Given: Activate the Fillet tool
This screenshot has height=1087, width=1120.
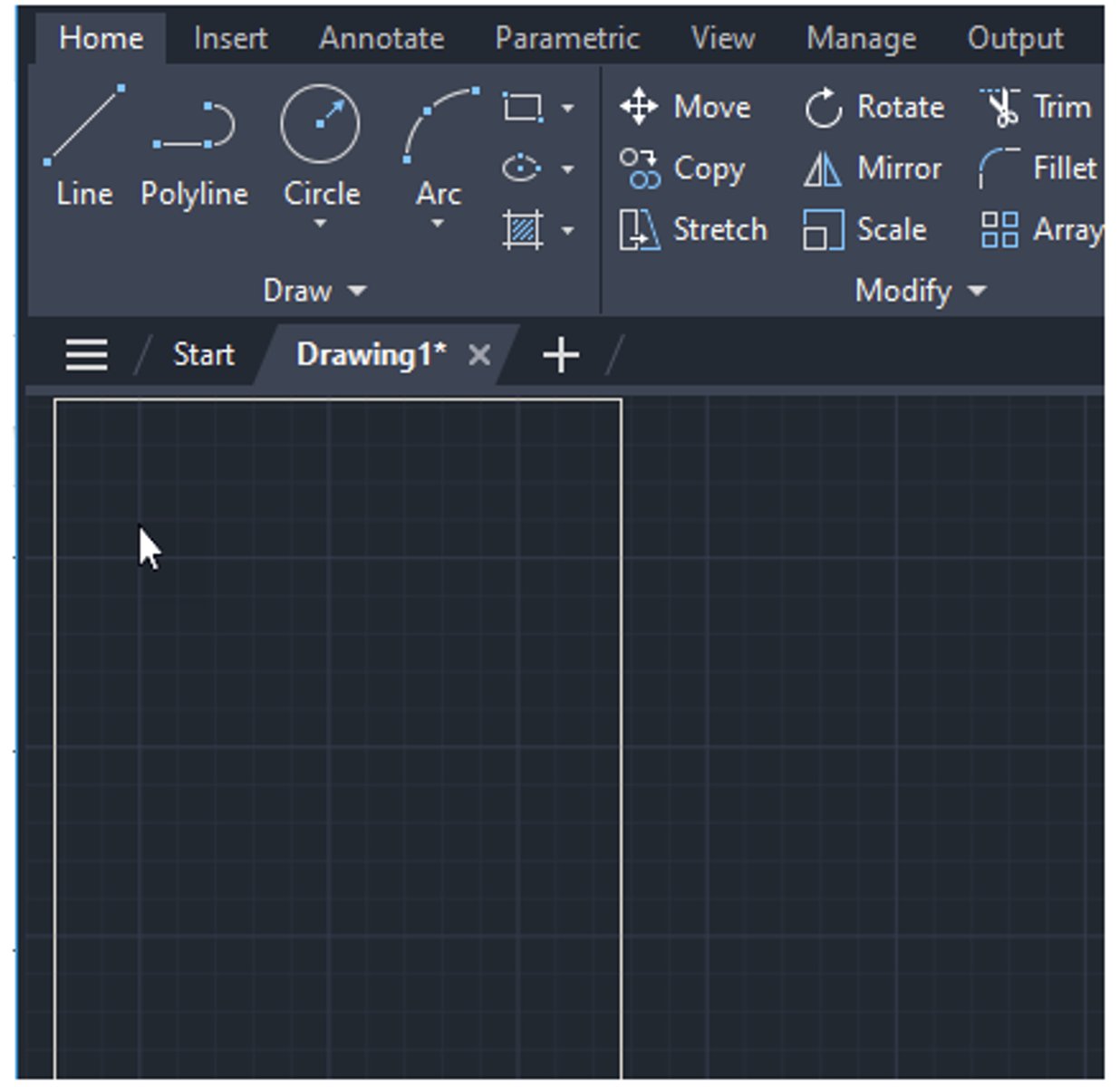Looking at the screenshot, I should point(1038,168).
